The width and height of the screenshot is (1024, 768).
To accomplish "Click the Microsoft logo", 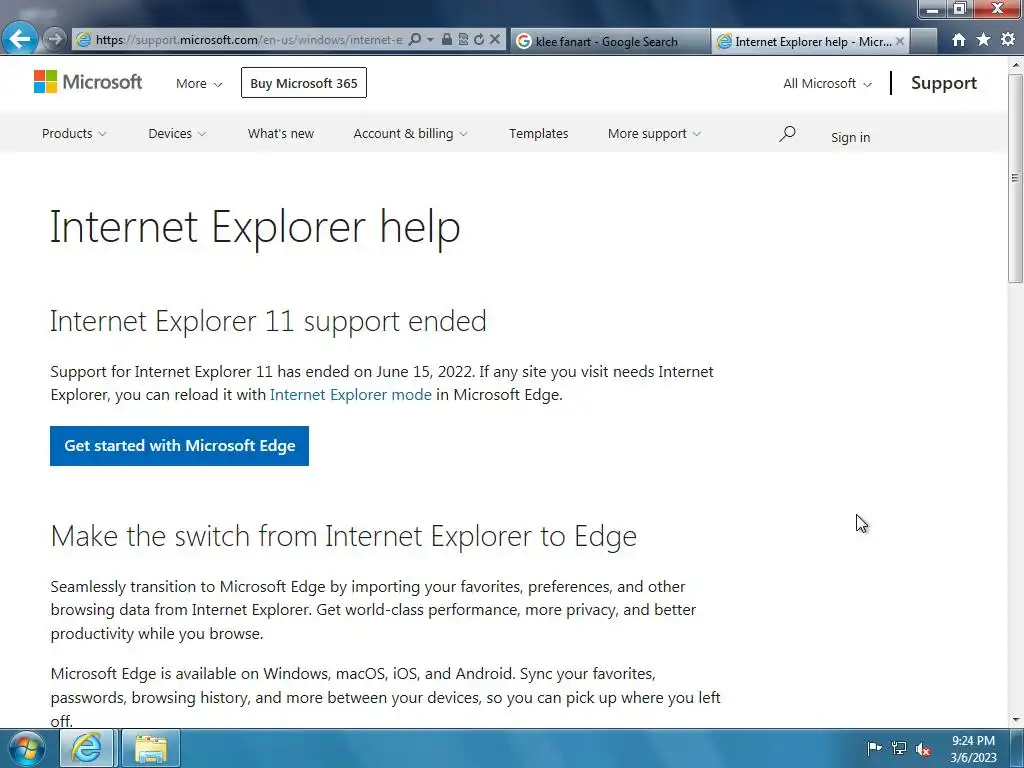I will tap(88, 82).
